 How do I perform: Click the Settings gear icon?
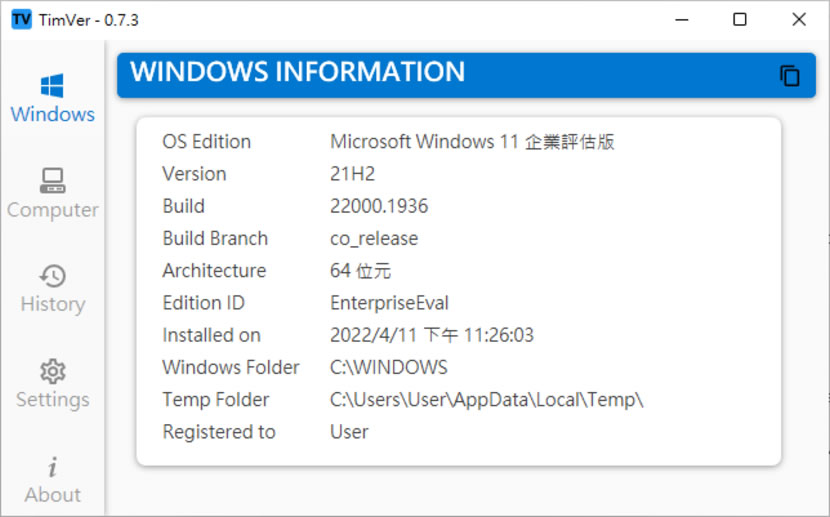[52, 371]
